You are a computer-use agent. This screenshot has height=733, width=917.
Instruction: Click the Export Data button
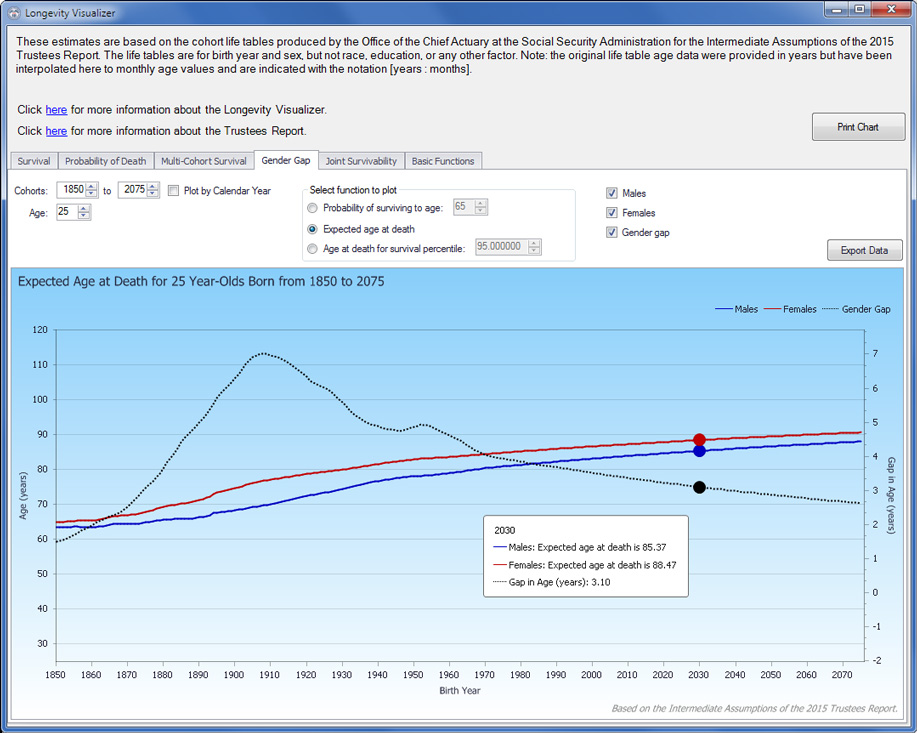click(864, 250)
